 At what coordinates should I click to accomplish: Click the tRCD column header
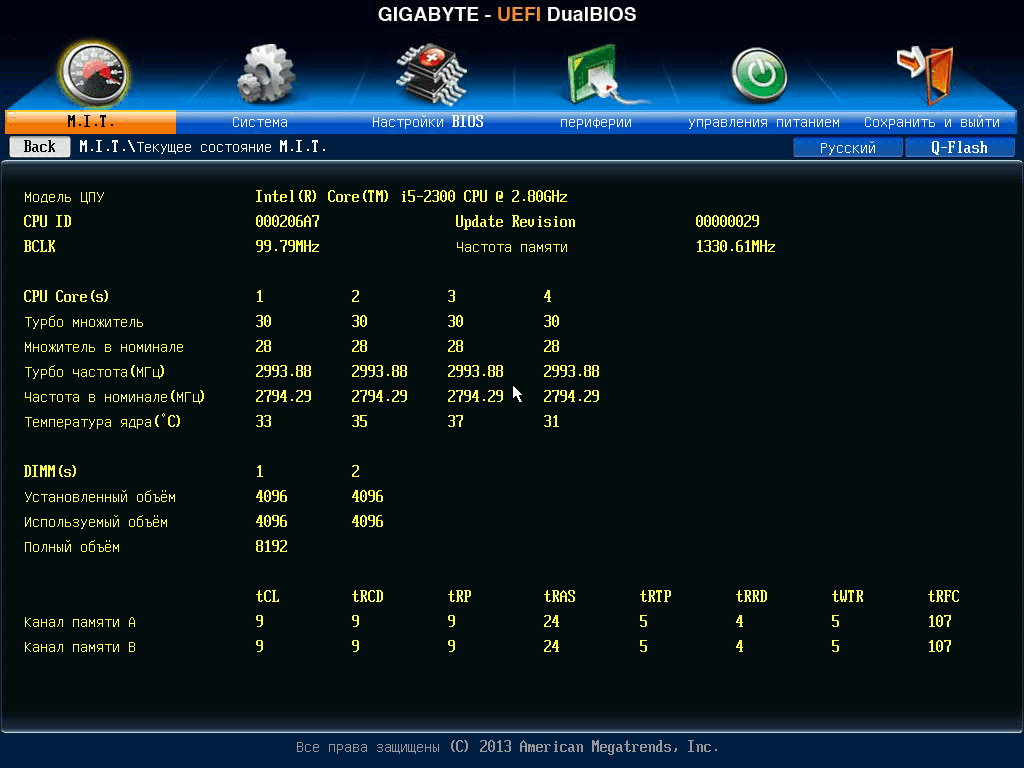(x=367, y=596)
